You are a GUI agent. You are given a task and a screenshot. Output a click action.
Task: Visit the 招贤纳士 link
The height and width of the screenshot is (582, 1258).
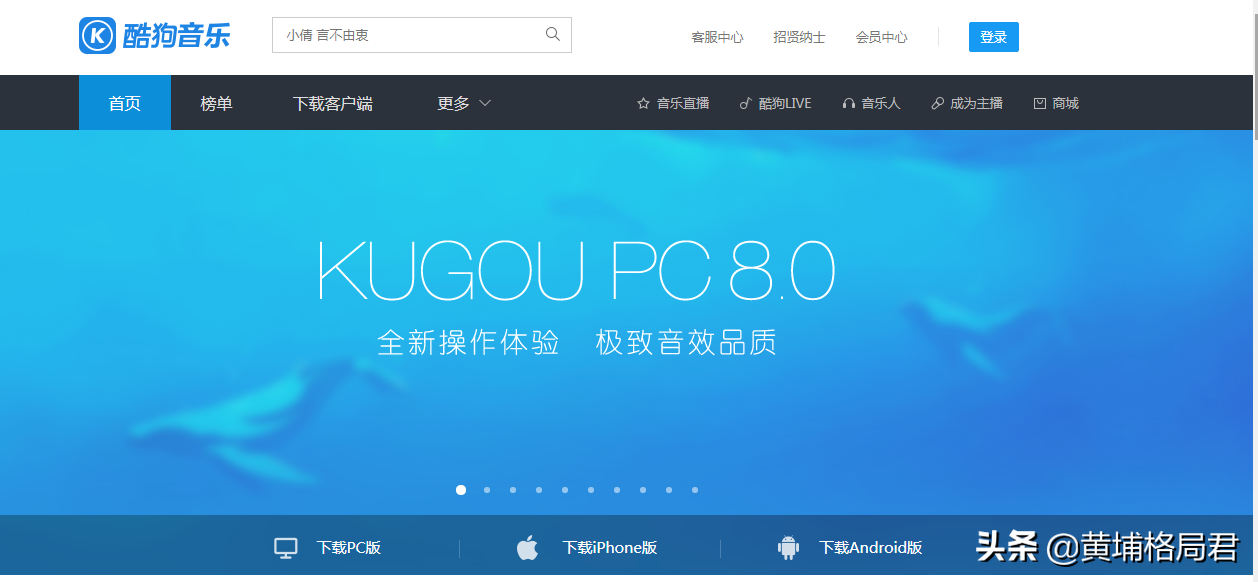click(x=799, y=37)
